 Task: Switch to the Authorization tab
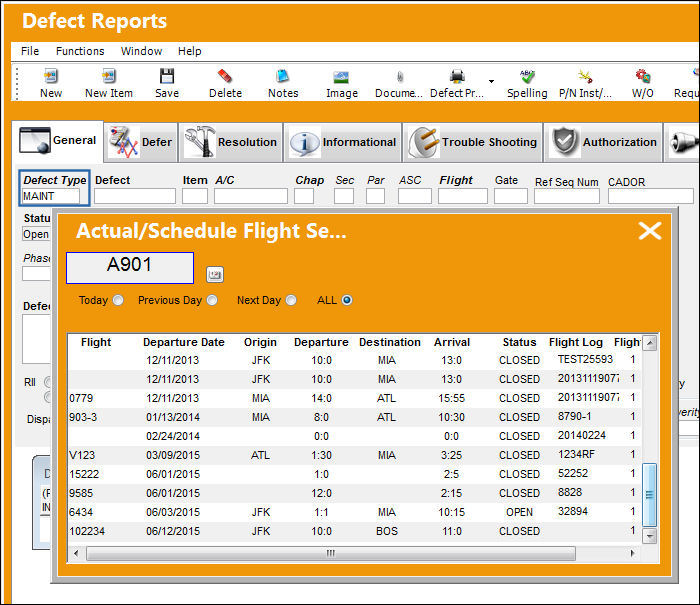[x=603, y=142]
